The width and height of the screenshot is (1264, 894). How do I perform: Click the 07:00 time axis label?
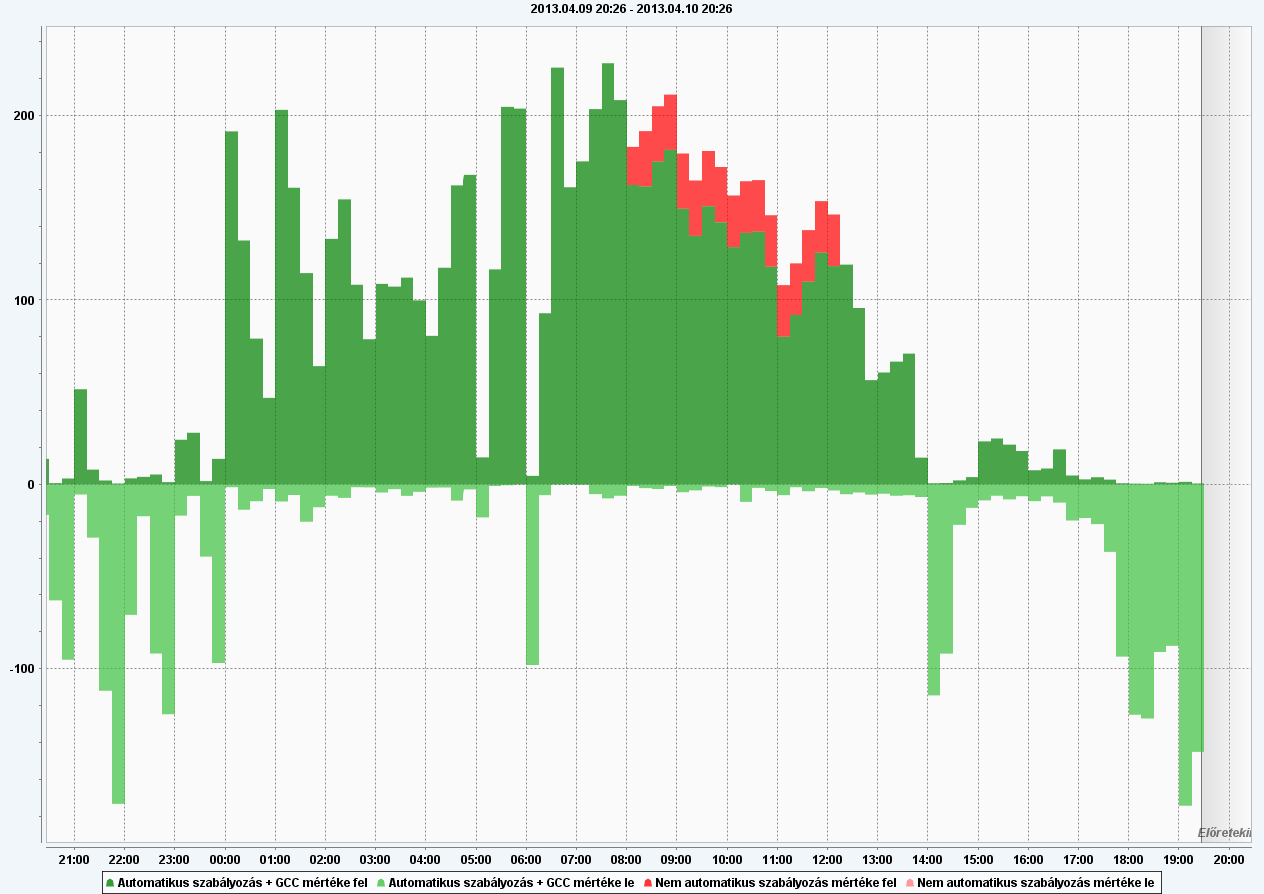click(576, 859)
